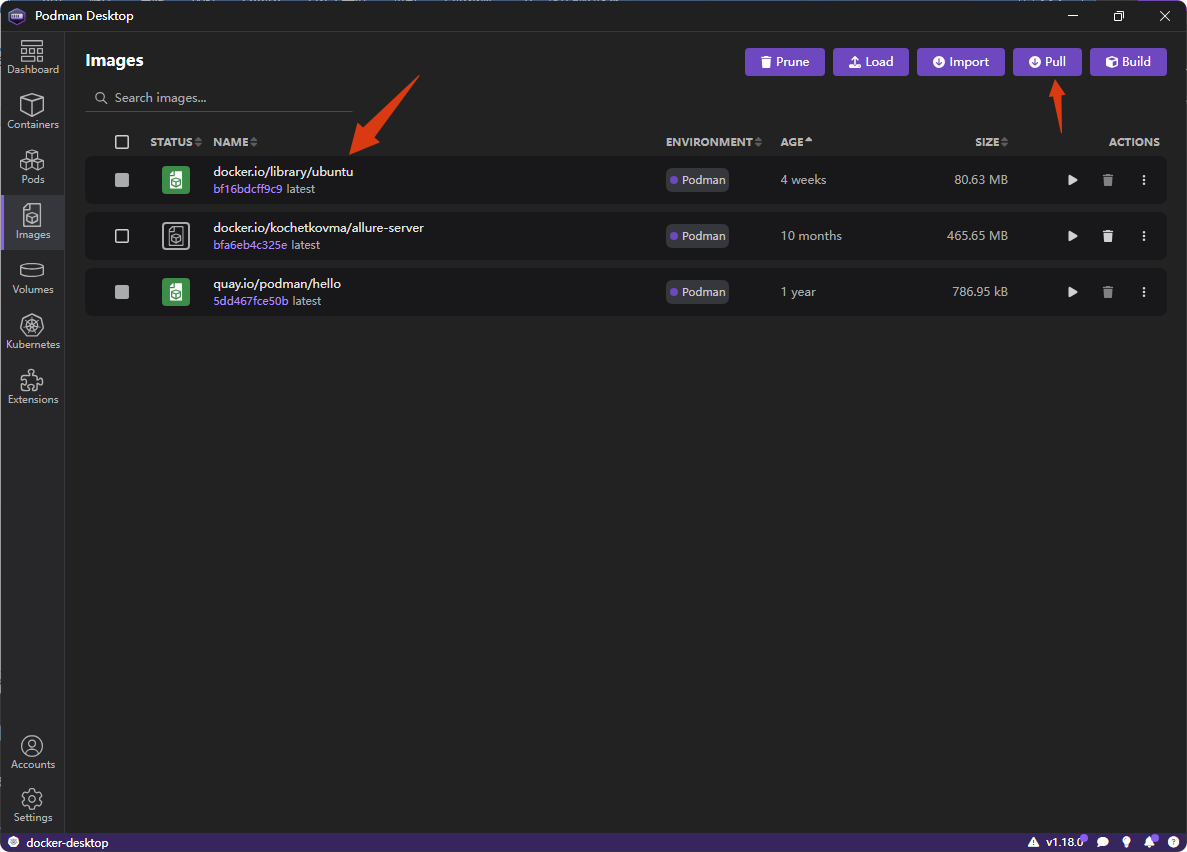Tick the checkbox for the podman/hello image
Screen dimensions: 1187x852
[122, 292]
